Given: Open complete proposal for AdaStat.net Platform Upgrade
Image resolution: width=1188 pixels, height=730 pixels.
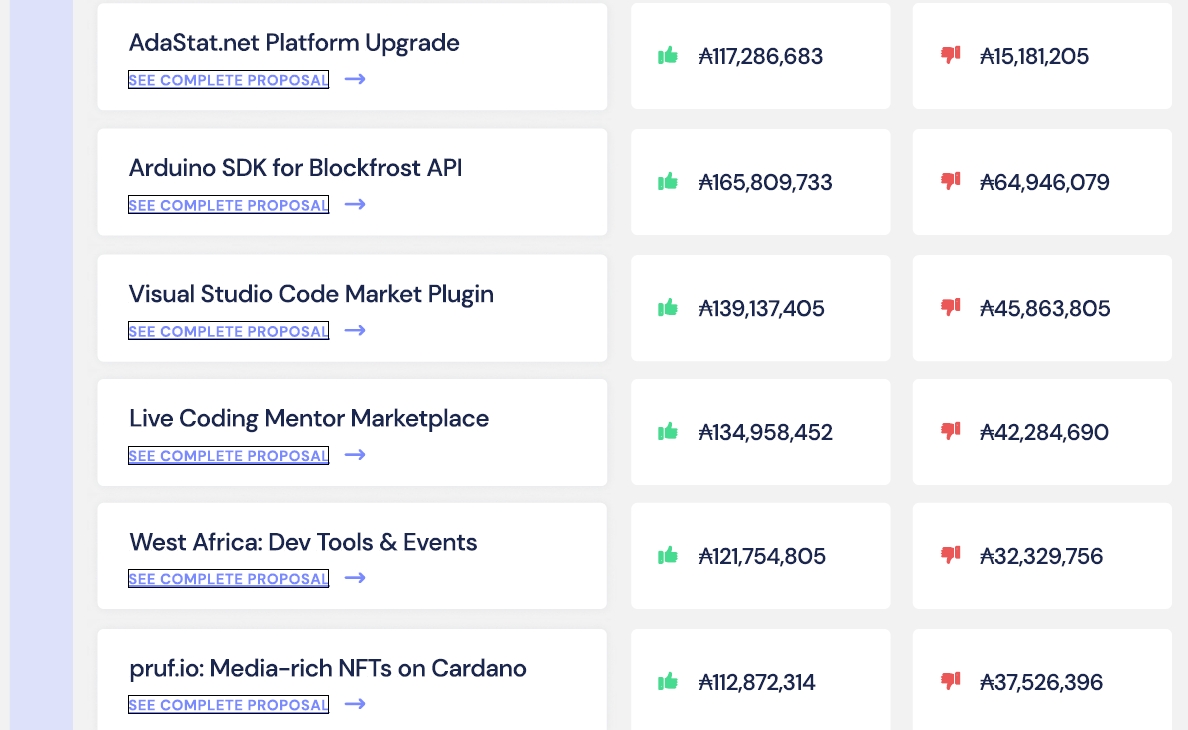Looking at the screenshot, I should click(228, 80).
